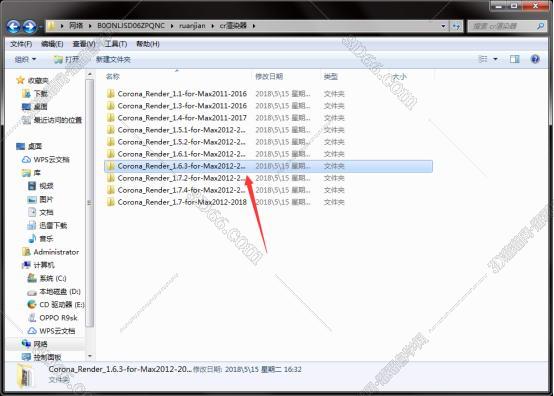Screen dimensions: 554x396
Task: Select folder Corona_Render_1.6.1-for-Max2012
Action: click(x=181, y=154)
